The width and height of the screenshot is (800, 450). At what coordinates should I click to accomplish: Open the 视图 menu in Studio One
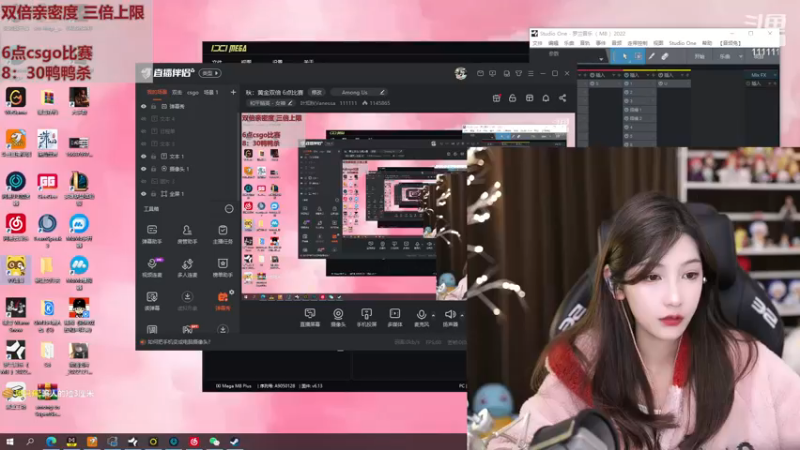click(658, 43)
